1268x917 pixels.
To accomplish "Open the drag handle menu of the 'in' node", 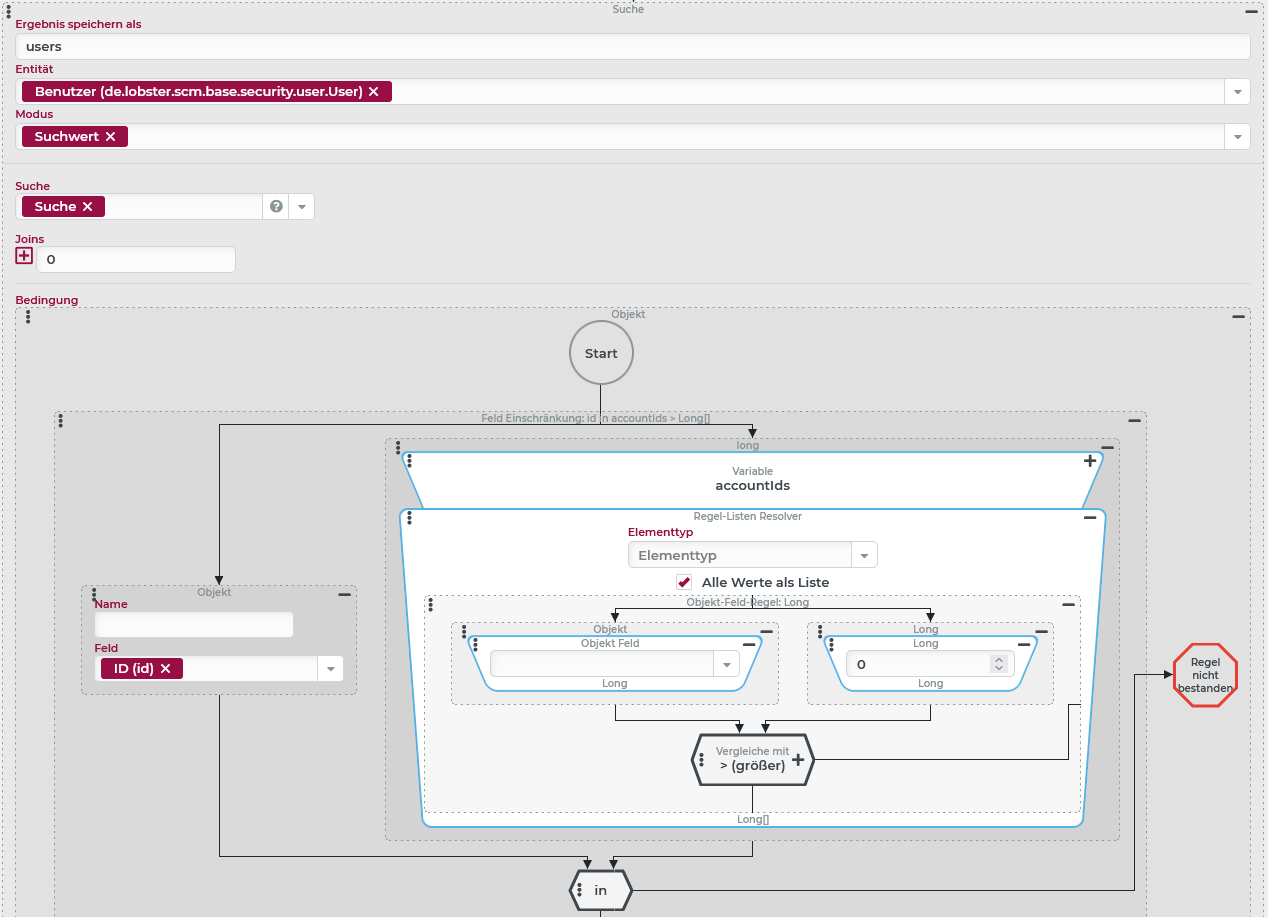I will (x=580, y=890).
